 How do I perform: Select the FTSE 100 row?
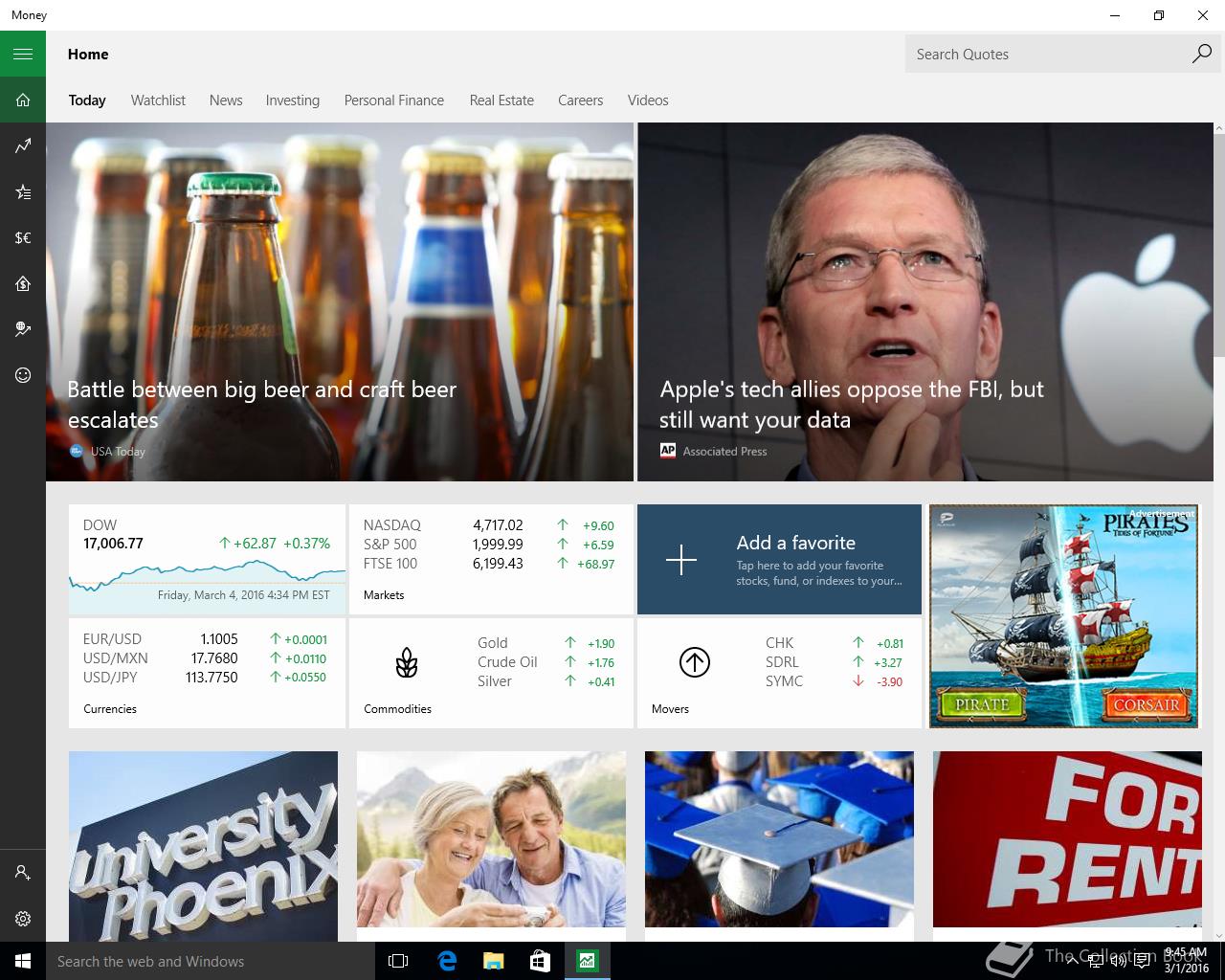pos(489,564)
